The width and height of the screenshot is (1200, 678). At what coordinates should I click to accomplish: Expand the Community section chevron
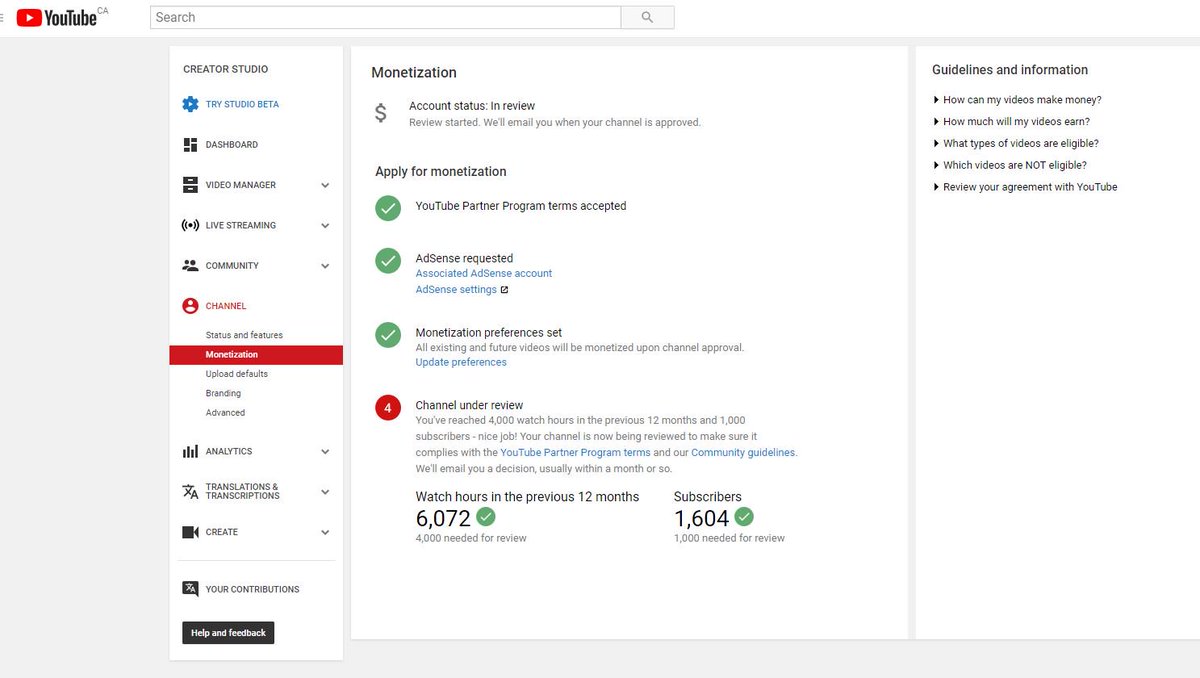[x=325, y=266]
